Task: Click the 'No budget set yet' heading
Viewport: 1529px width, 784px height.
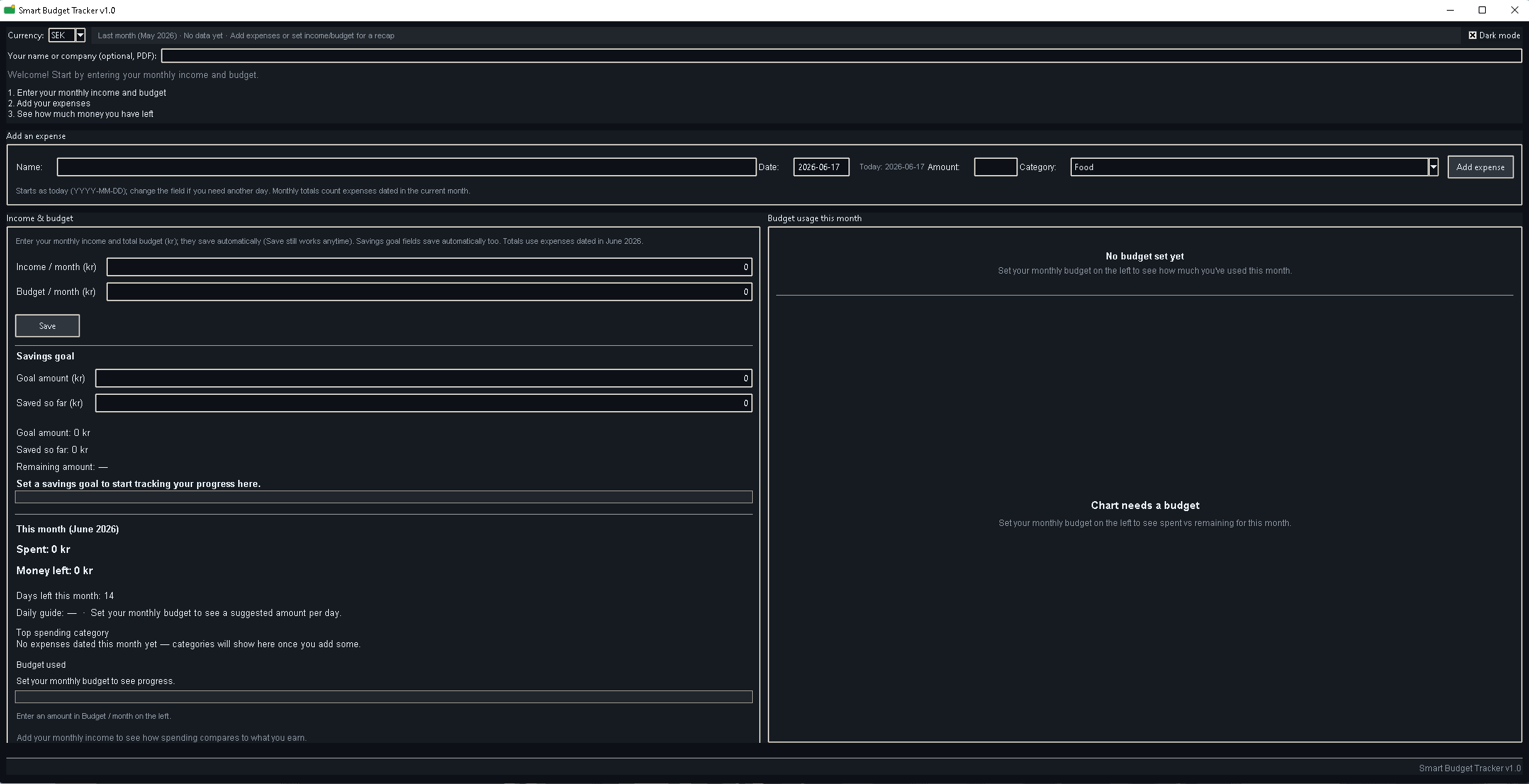Action: 1145,257
